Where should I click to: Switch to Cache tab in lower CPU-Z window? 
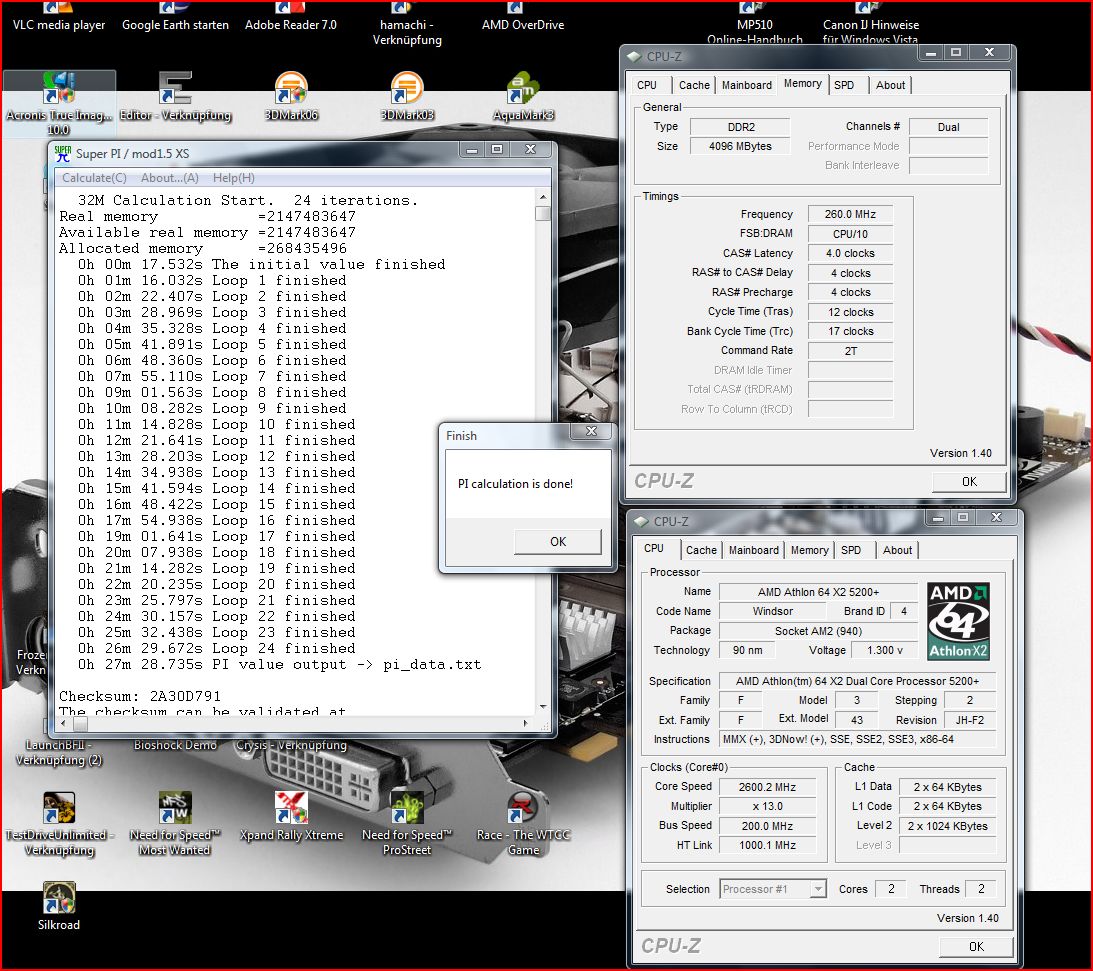tap(701, 550)
